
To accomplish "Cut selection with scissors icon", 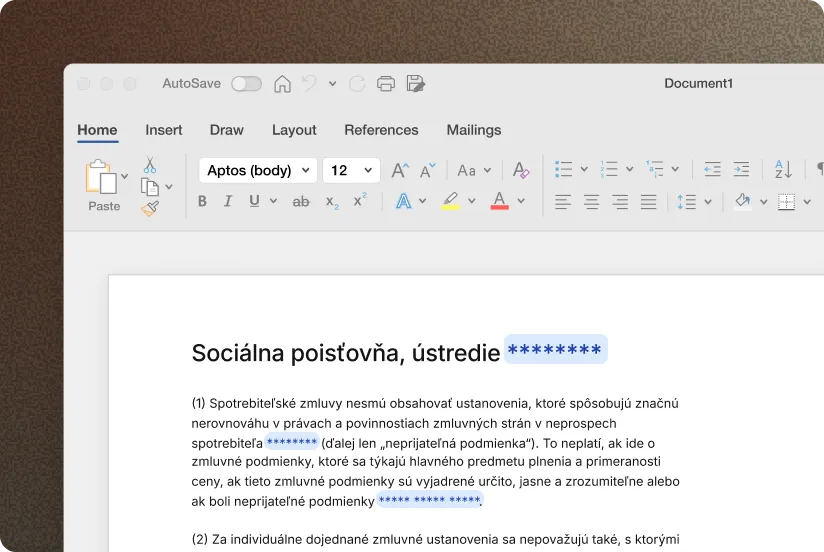I will (150, 165).
